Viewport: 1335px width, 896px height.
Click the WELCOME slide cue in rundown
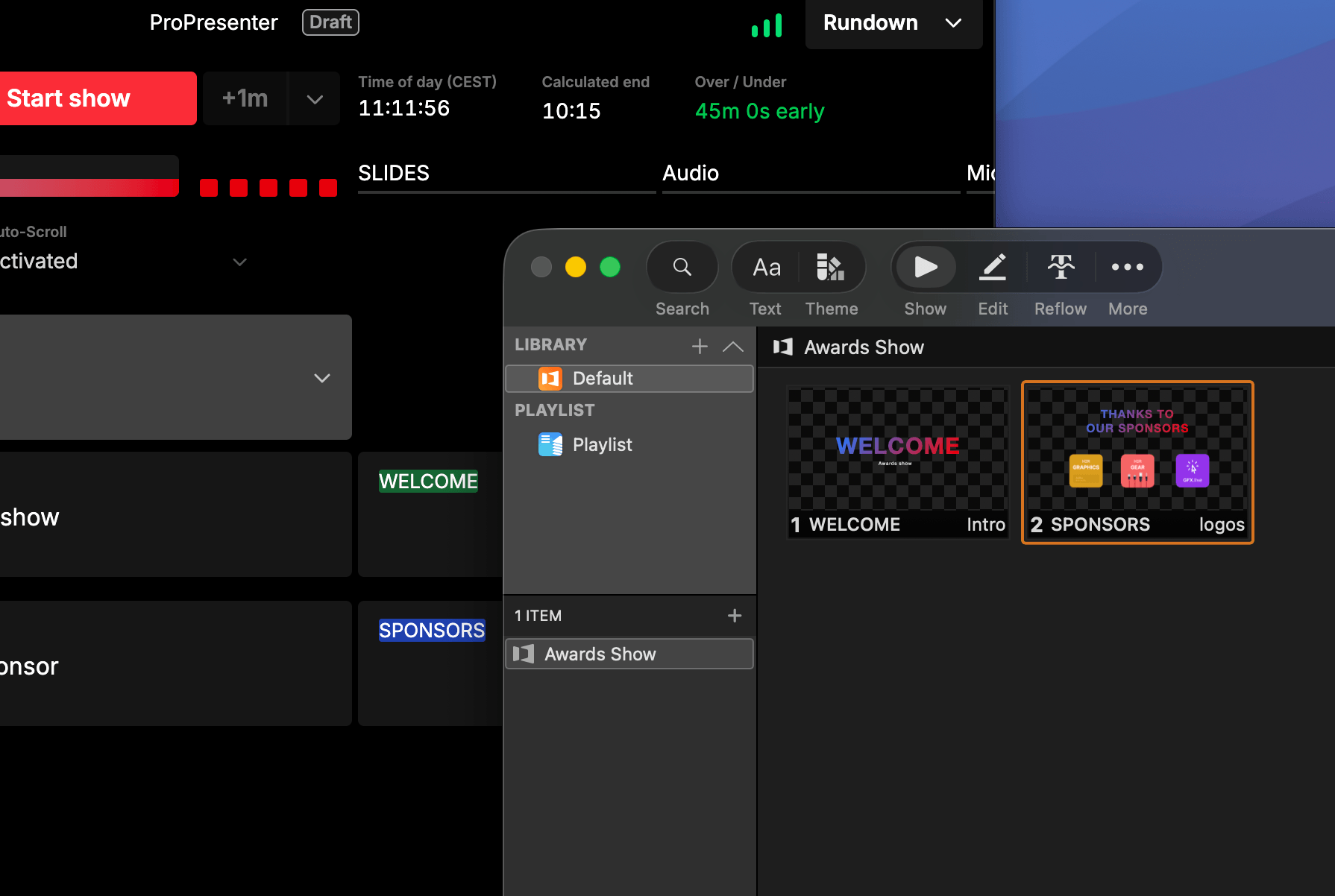(428, 482)
